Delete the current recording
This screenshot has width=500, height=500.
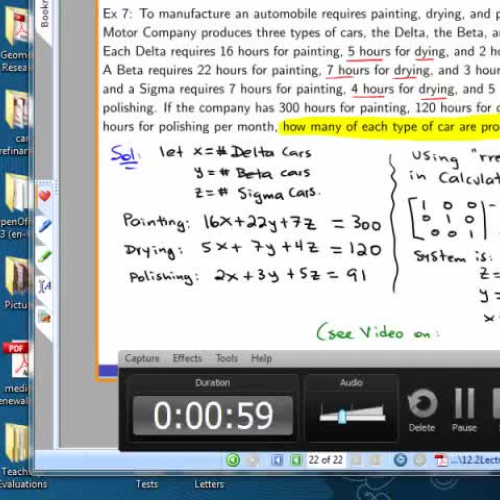click(x=422, y=411)
